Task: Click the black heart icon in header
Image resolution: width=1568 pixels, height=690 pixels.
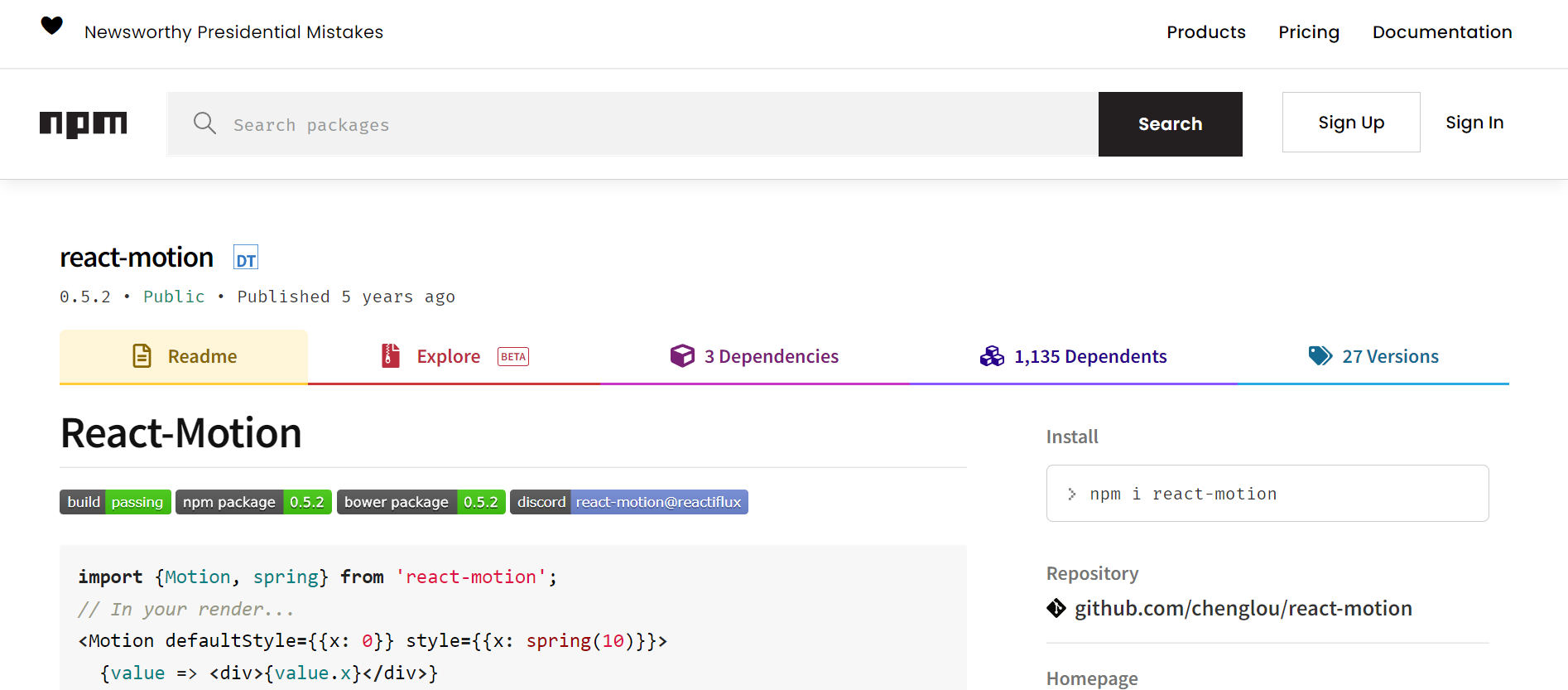Action: (51, 27)
